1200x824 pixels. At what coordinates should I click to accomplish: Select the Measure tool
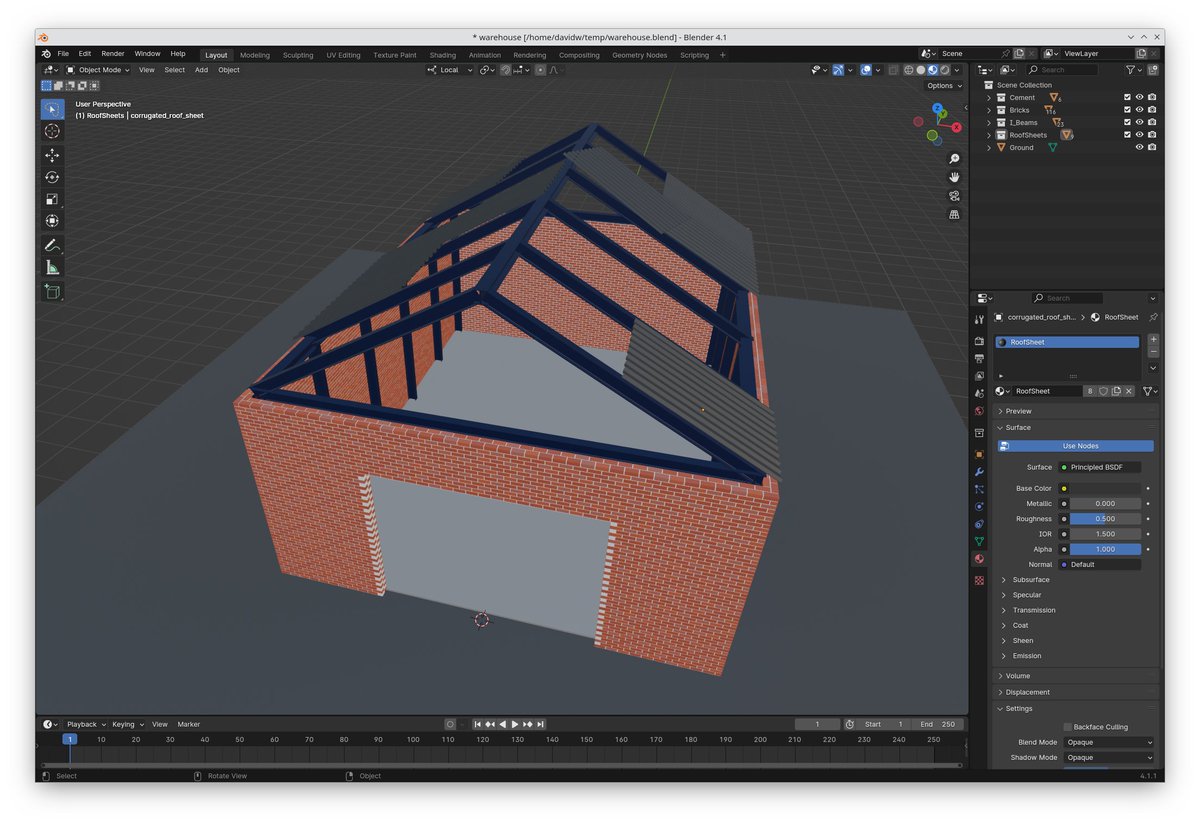click(52, 267)
